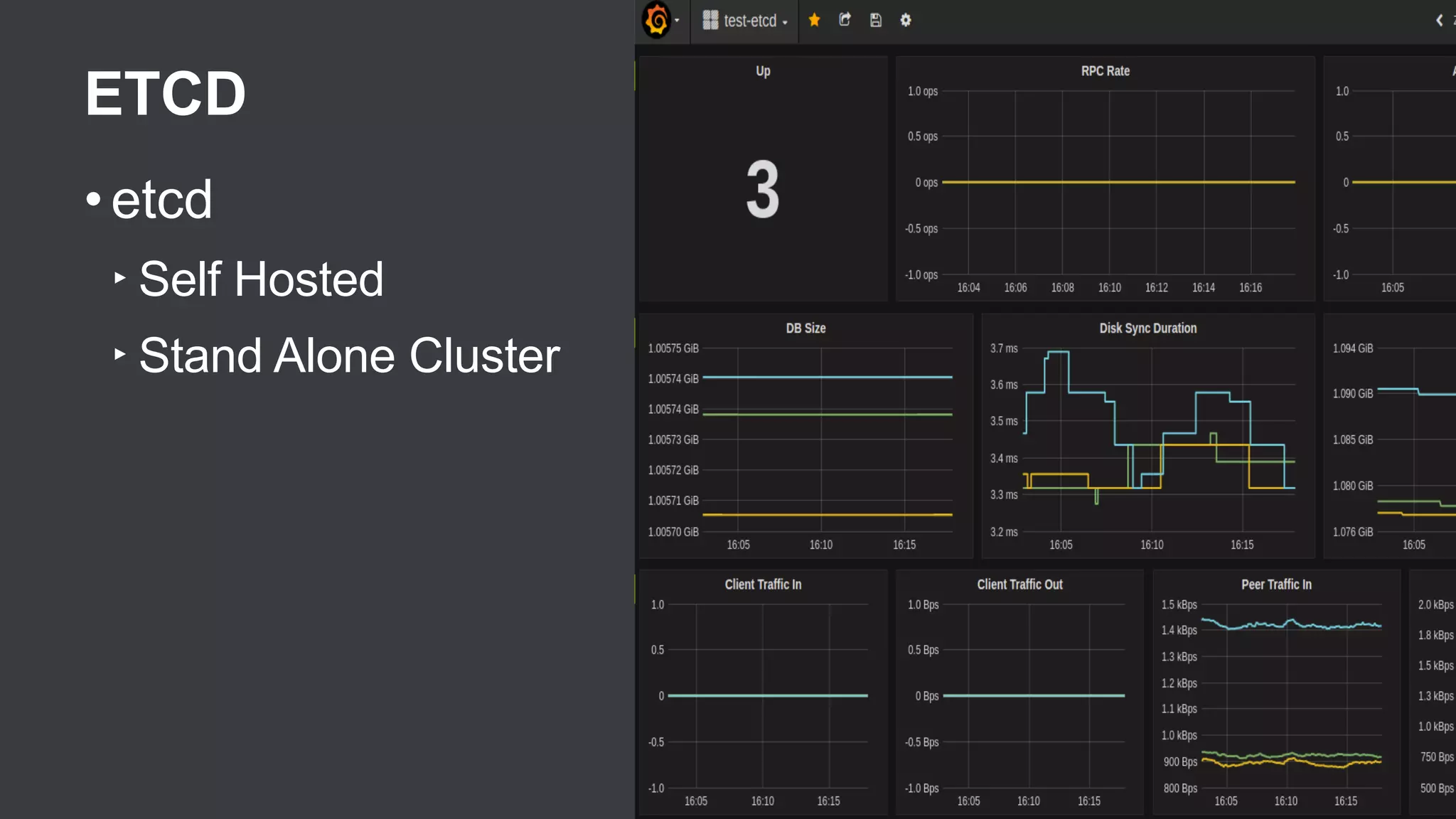Click the row handle beside DB Size panel

coord(636,333)
